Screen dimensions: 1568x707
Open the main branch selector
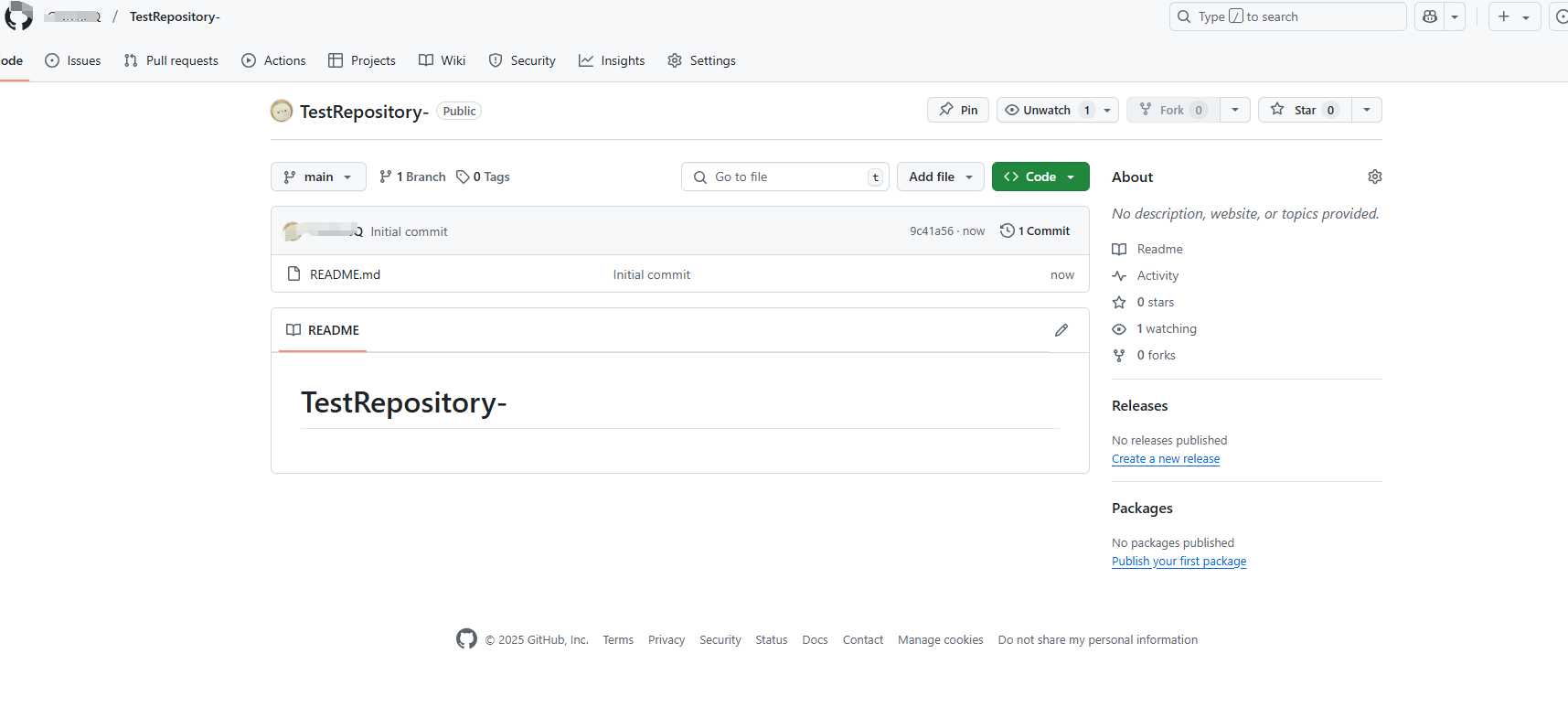(x=318, y=177)
